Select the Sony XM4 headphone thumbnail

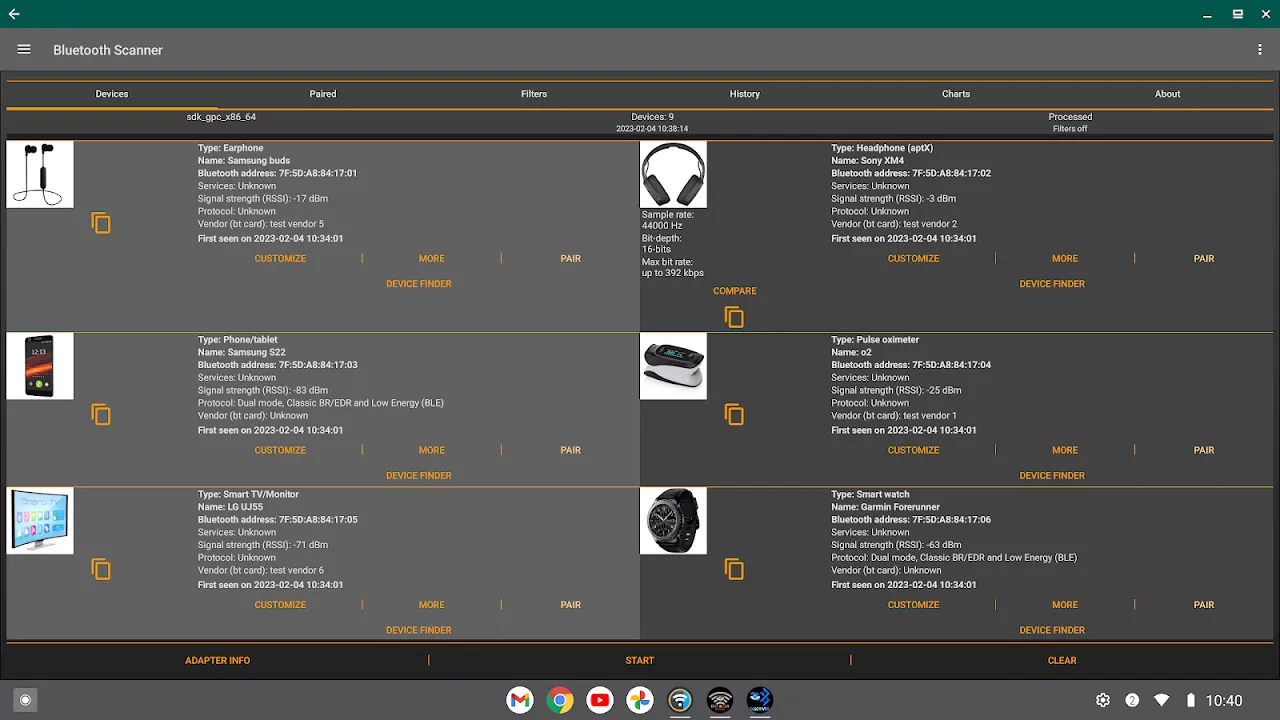673,174
